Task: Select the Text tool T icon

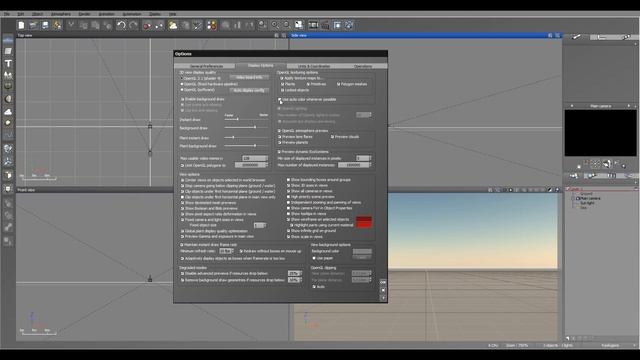Action: (8, 63)
